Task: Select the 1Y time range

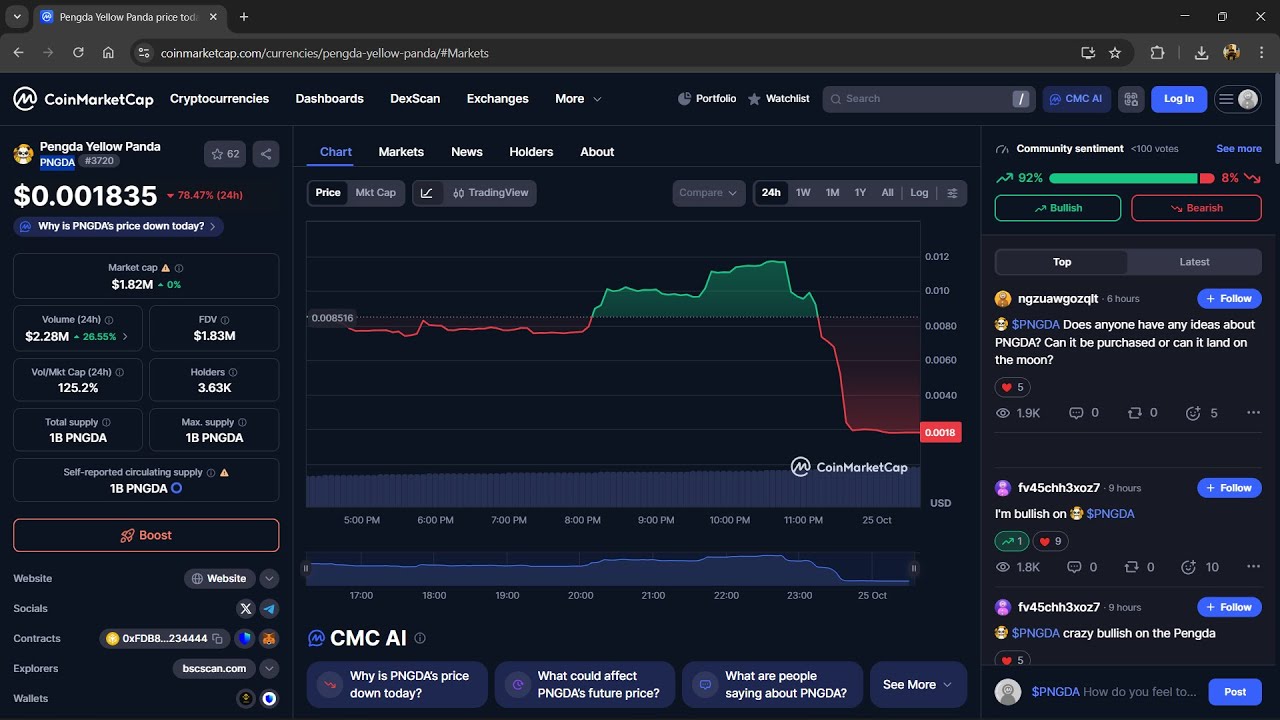Action: 860,193
